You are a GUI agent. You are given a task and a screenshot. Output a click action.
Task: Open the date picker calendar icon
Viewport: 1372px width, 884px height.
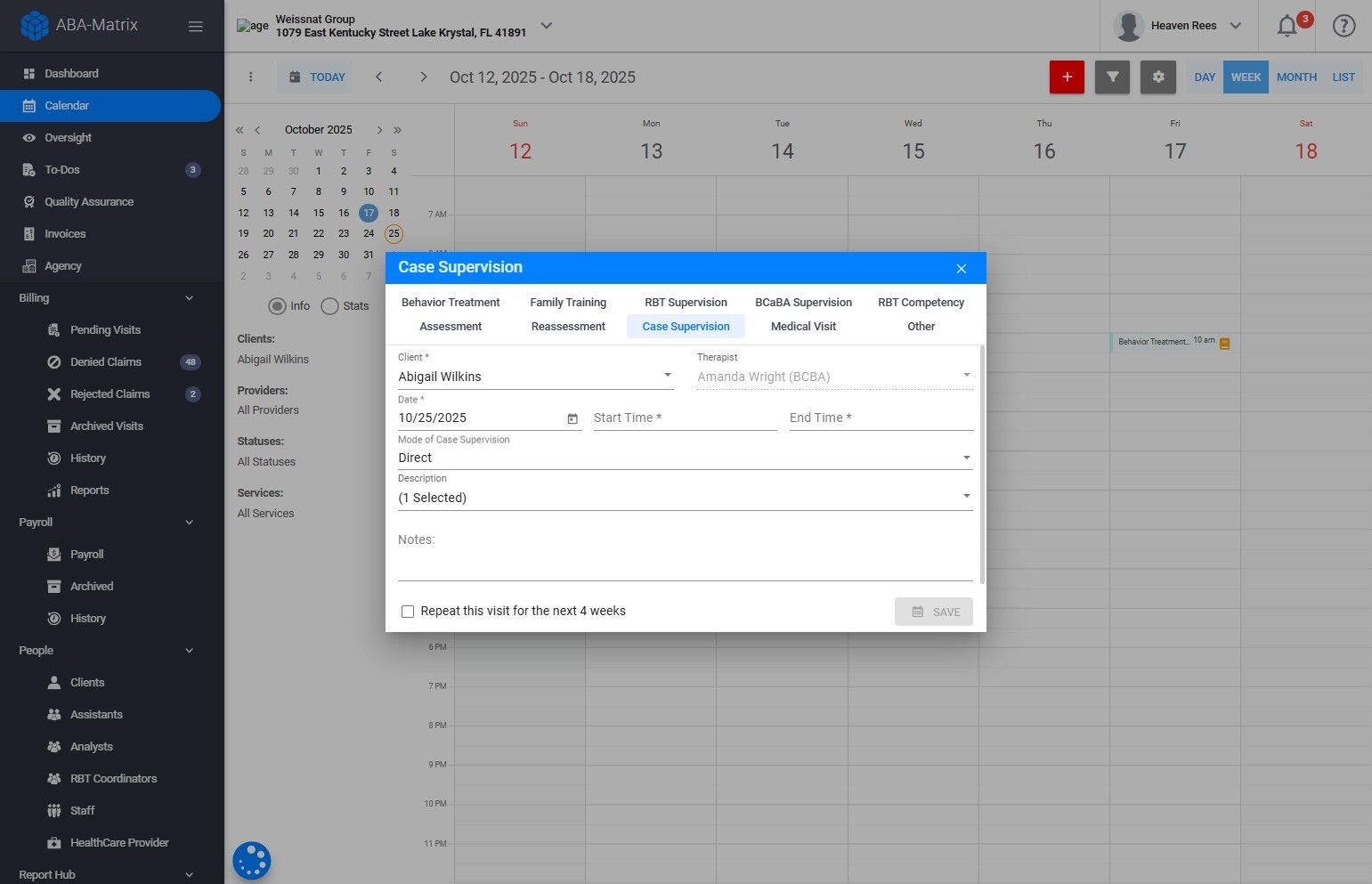point(572,418)
